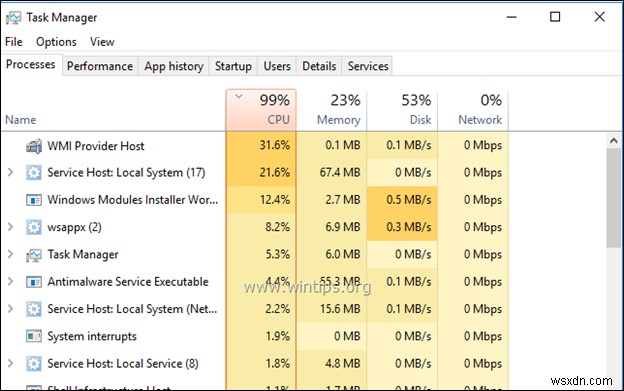Screen dimensions: 624x391
Task: Click the scrollbar up arrow
Action: pos(613,140)
